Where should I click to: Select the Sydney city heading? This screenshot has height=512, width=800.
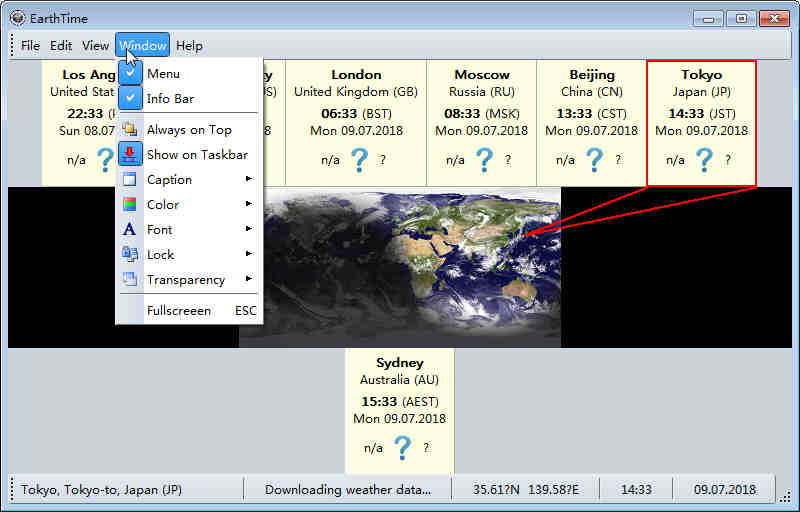399,363
